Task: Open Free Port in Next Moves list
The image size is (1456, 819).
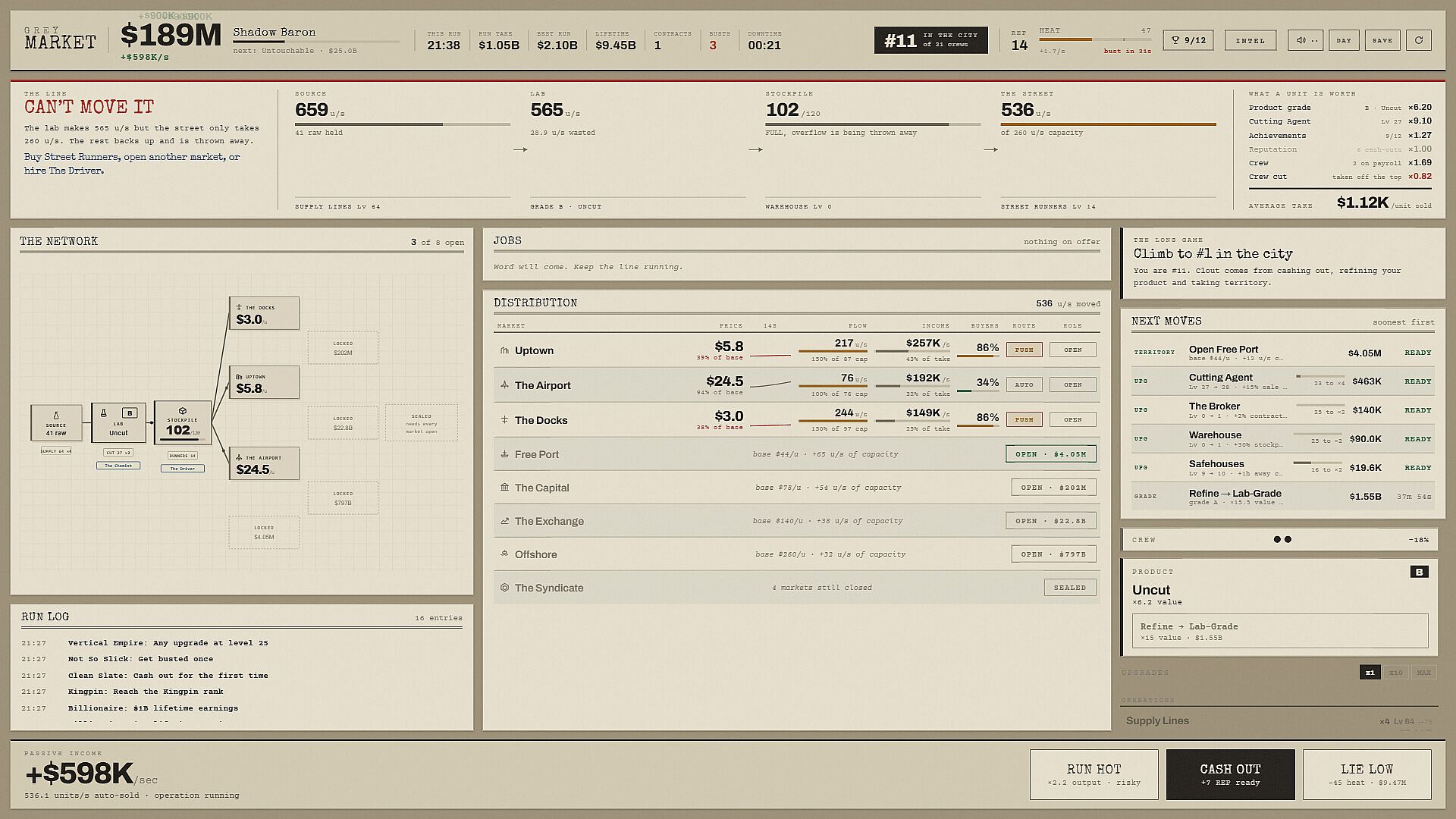Action: click(x=1282, y=353)
